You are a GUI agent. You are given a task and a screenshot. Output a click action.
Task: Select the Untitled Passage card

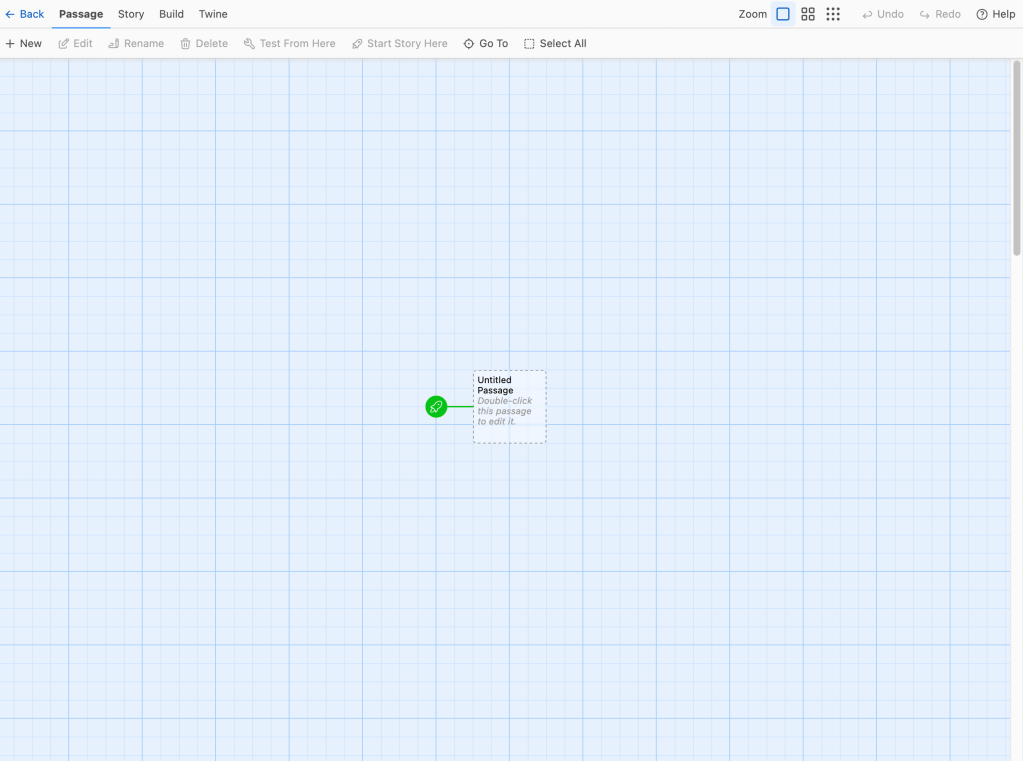tap(510, 407)
